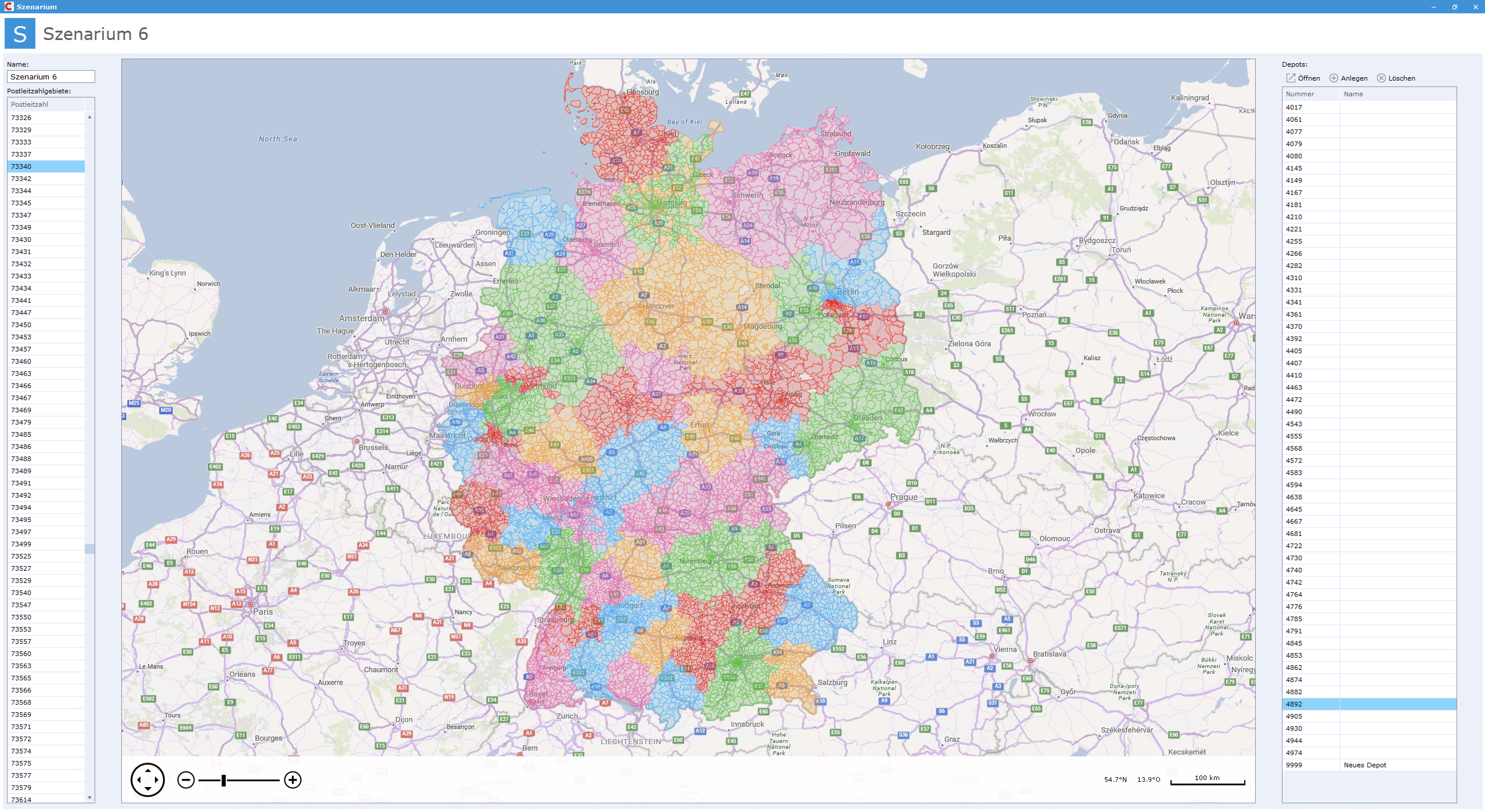This screenshot has width=1485, height=812.
Task: Click the Szenarium 6 name field
Action: (51, 77)
